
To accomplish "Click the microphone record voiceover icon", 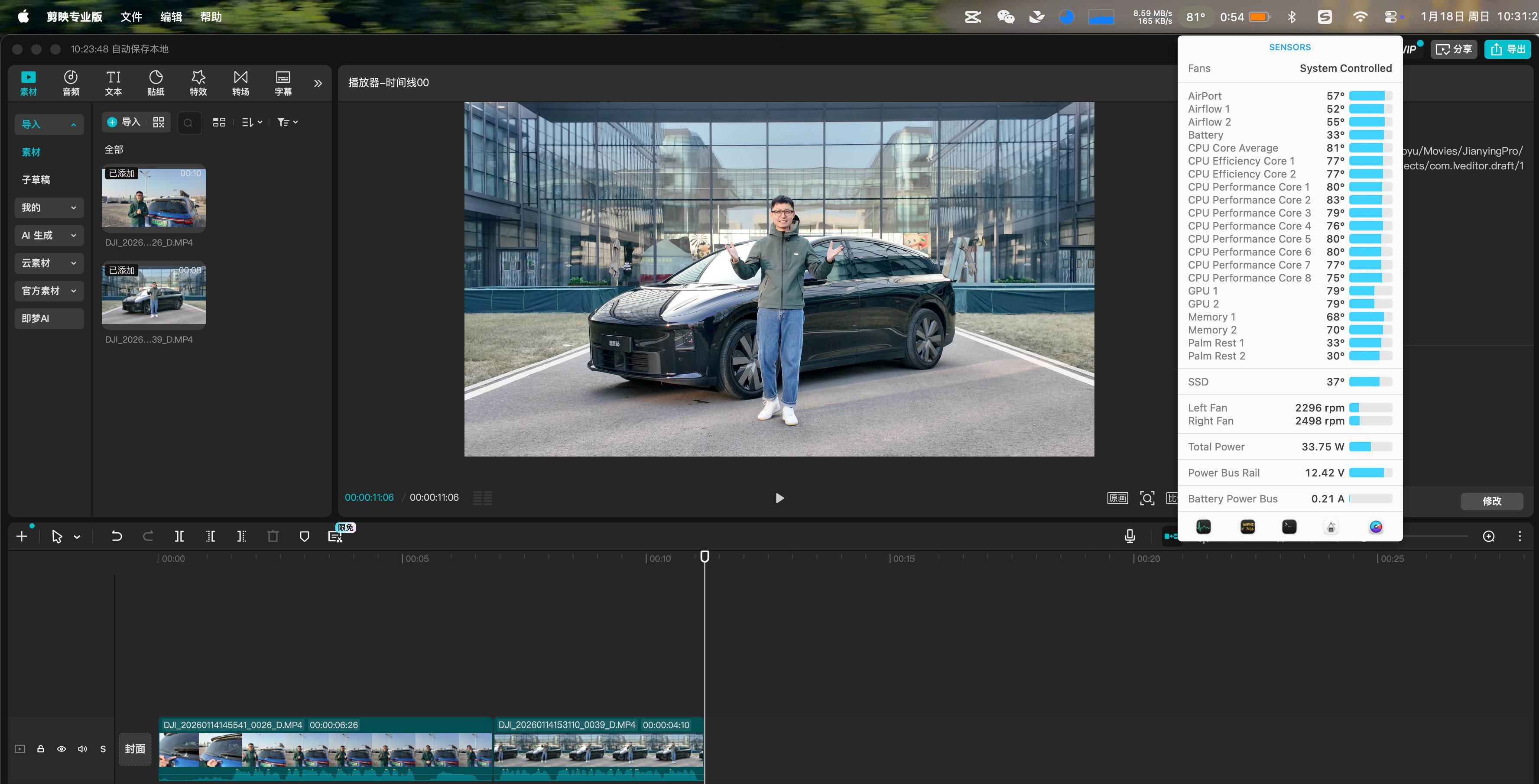I will (x=1129, y=536).
